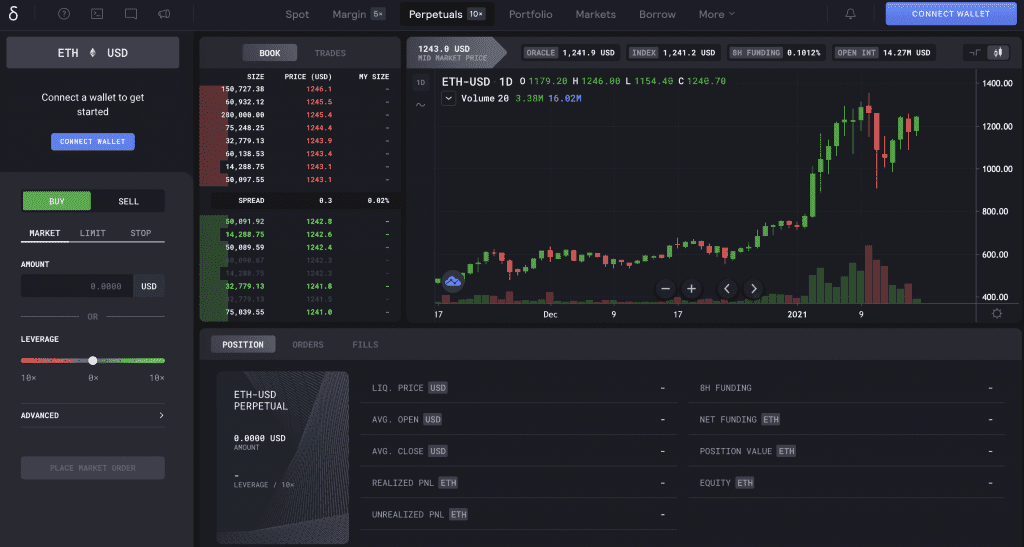The image size is (1024, 547).
Task: Open the chat bubble icon
Action: (x=131, y=14)
